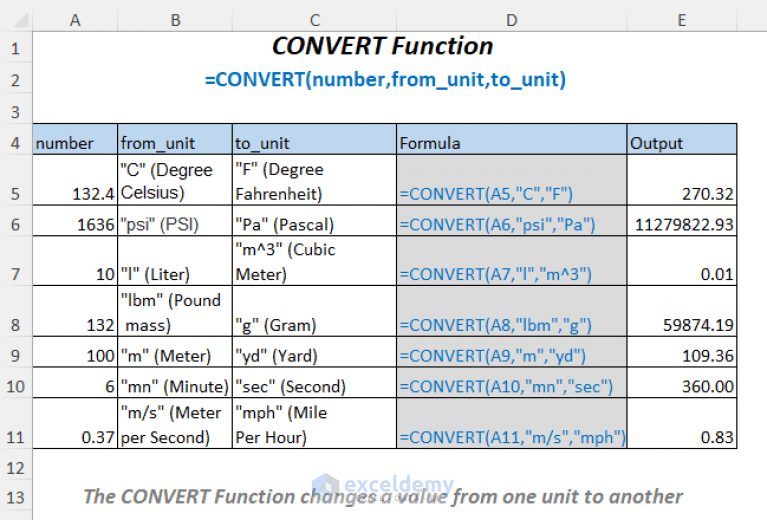Select the "mn" (Minute) cell
Viewport: 767px width, 520px height.
point(175,383)
